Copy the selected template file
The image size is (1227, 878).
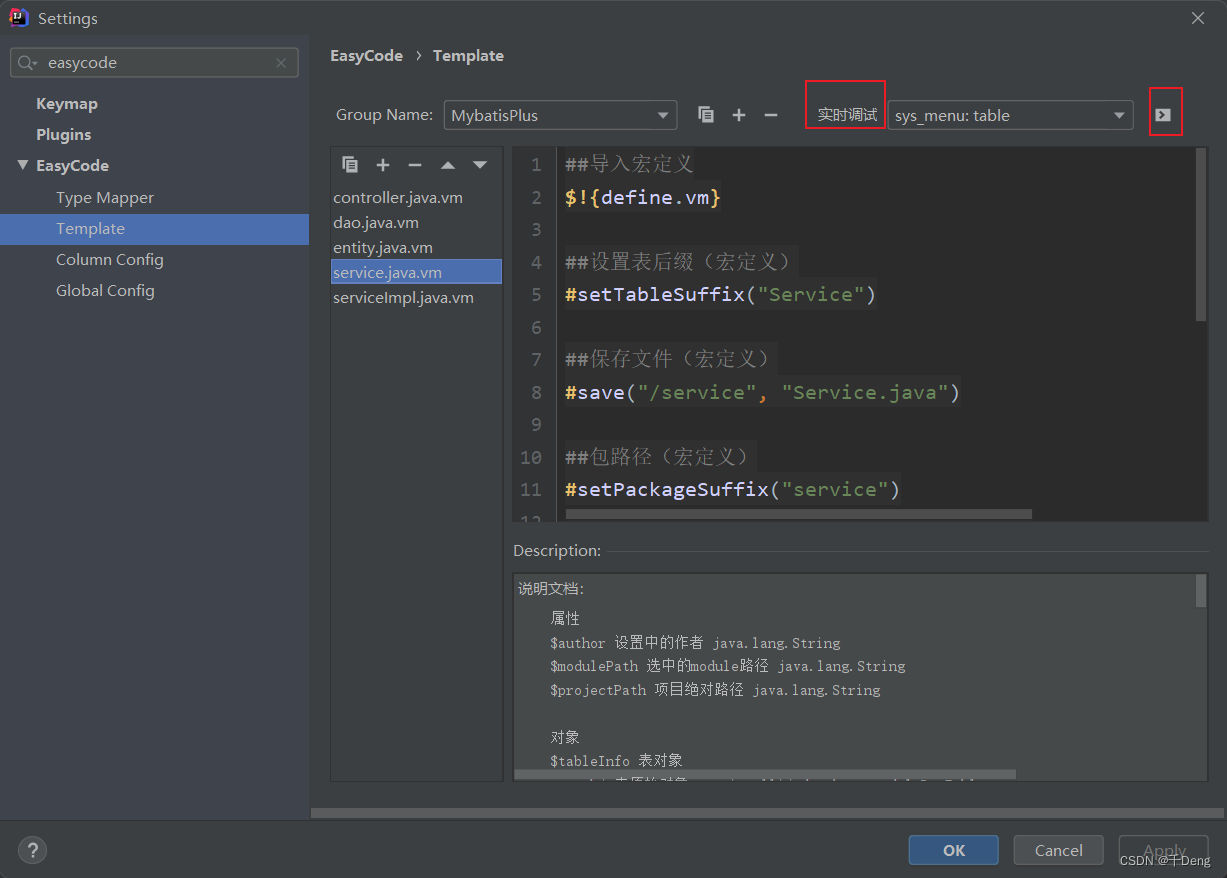point(350,165)
